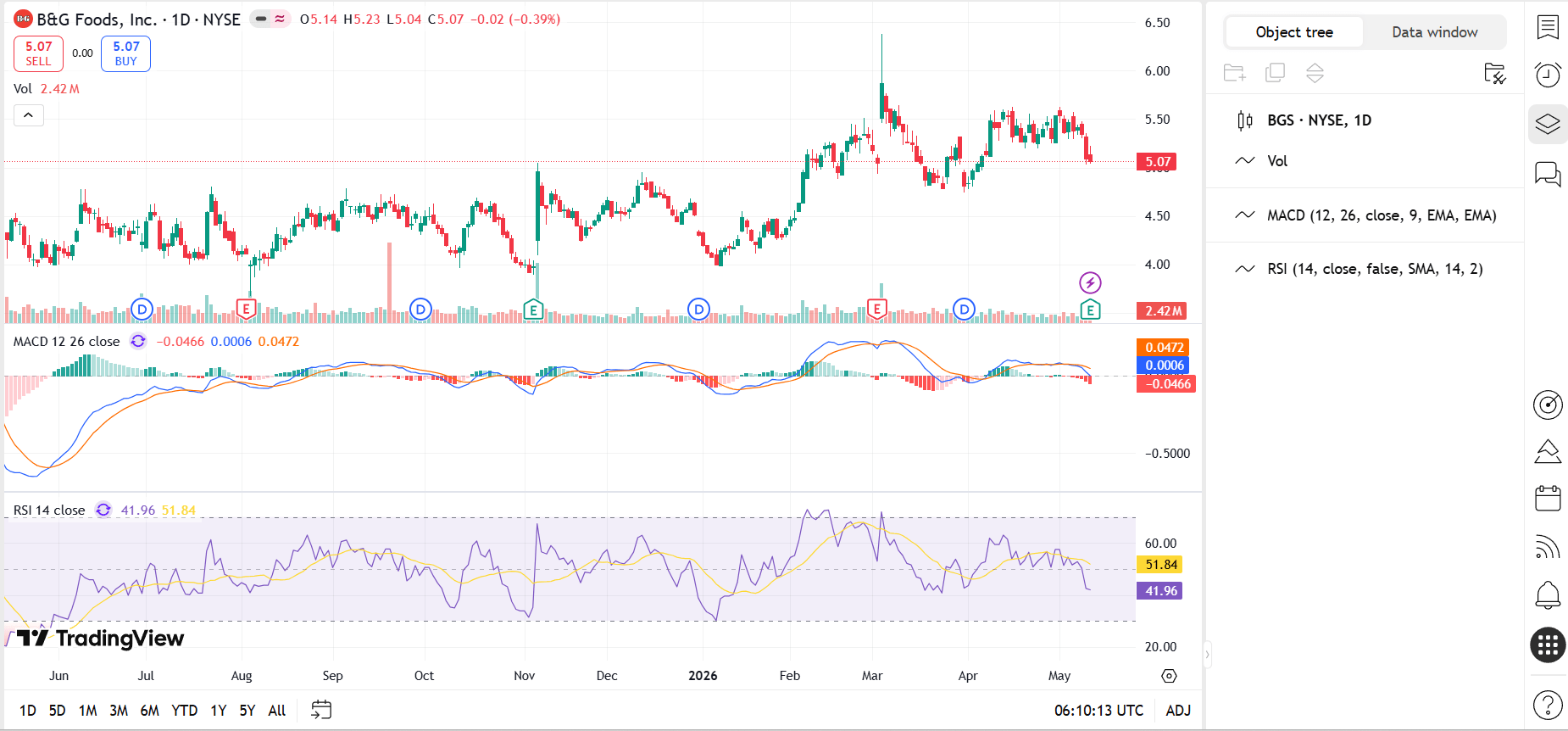Open the Notifications bell icon
This screenshot has width=1568, height=731.
(x=1548, y=594)
